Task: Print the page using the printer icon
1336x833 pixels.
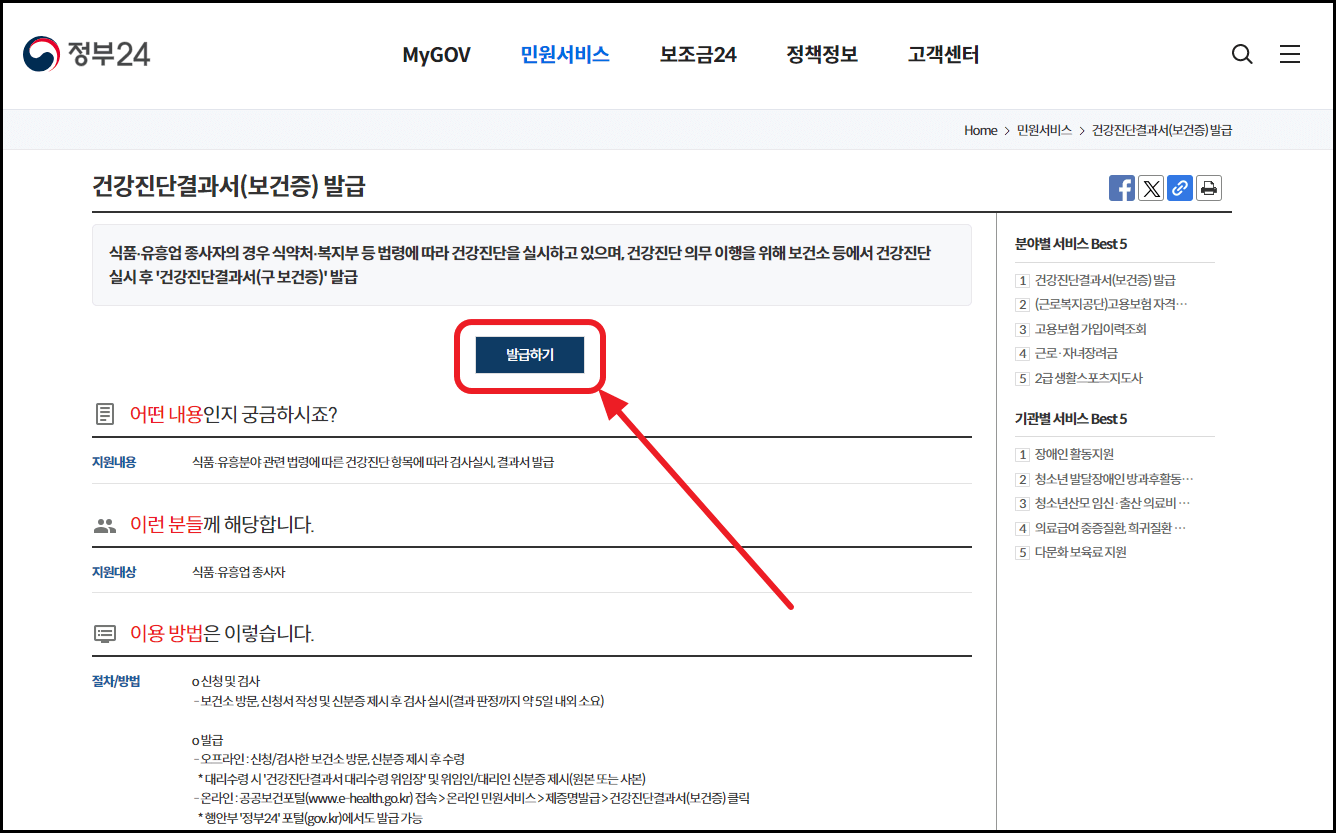Action: coord(1208,187)
